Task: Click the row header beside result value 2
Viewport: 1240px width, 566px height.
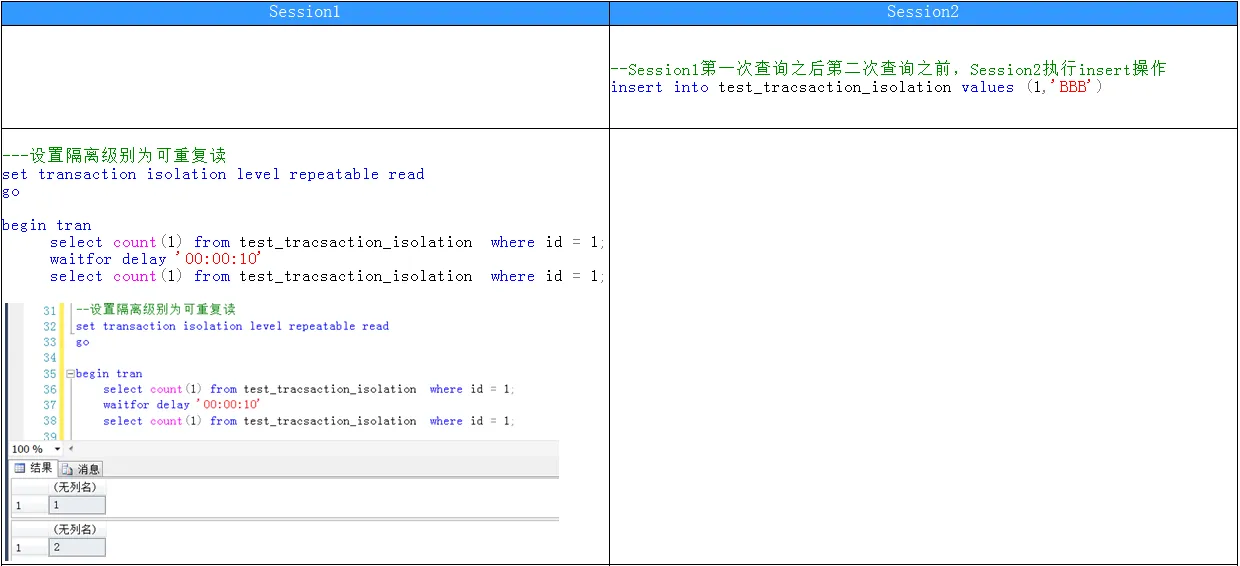Action: [x=29, y=548]
